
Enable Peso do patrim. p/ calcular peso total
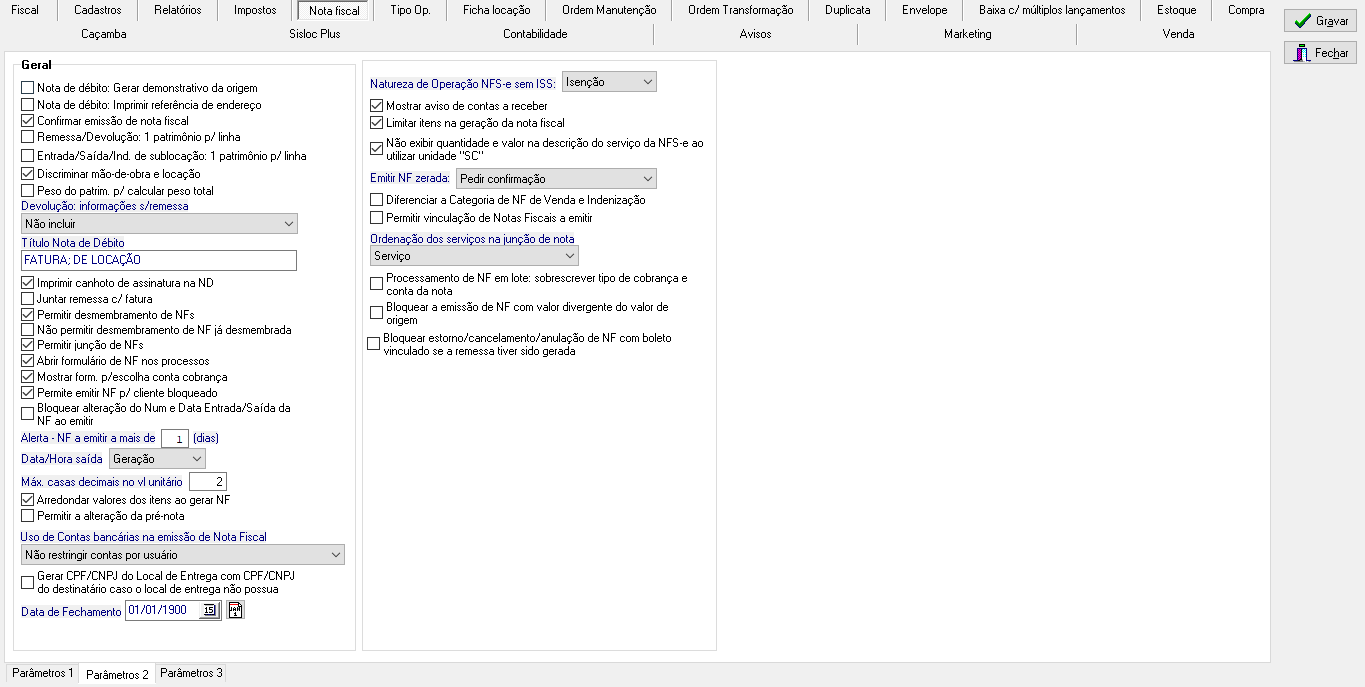(28, 191)
